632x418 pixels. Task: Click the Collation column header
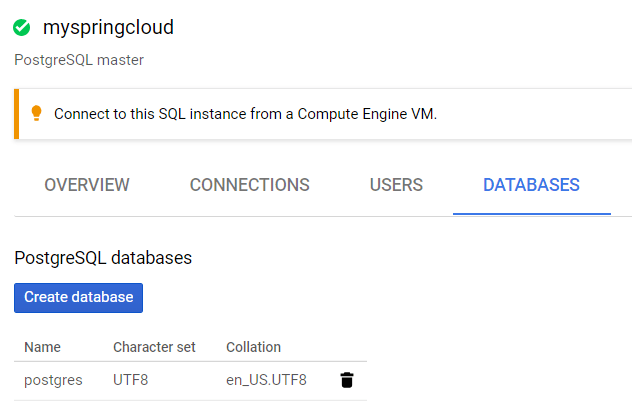coord(253,347)
